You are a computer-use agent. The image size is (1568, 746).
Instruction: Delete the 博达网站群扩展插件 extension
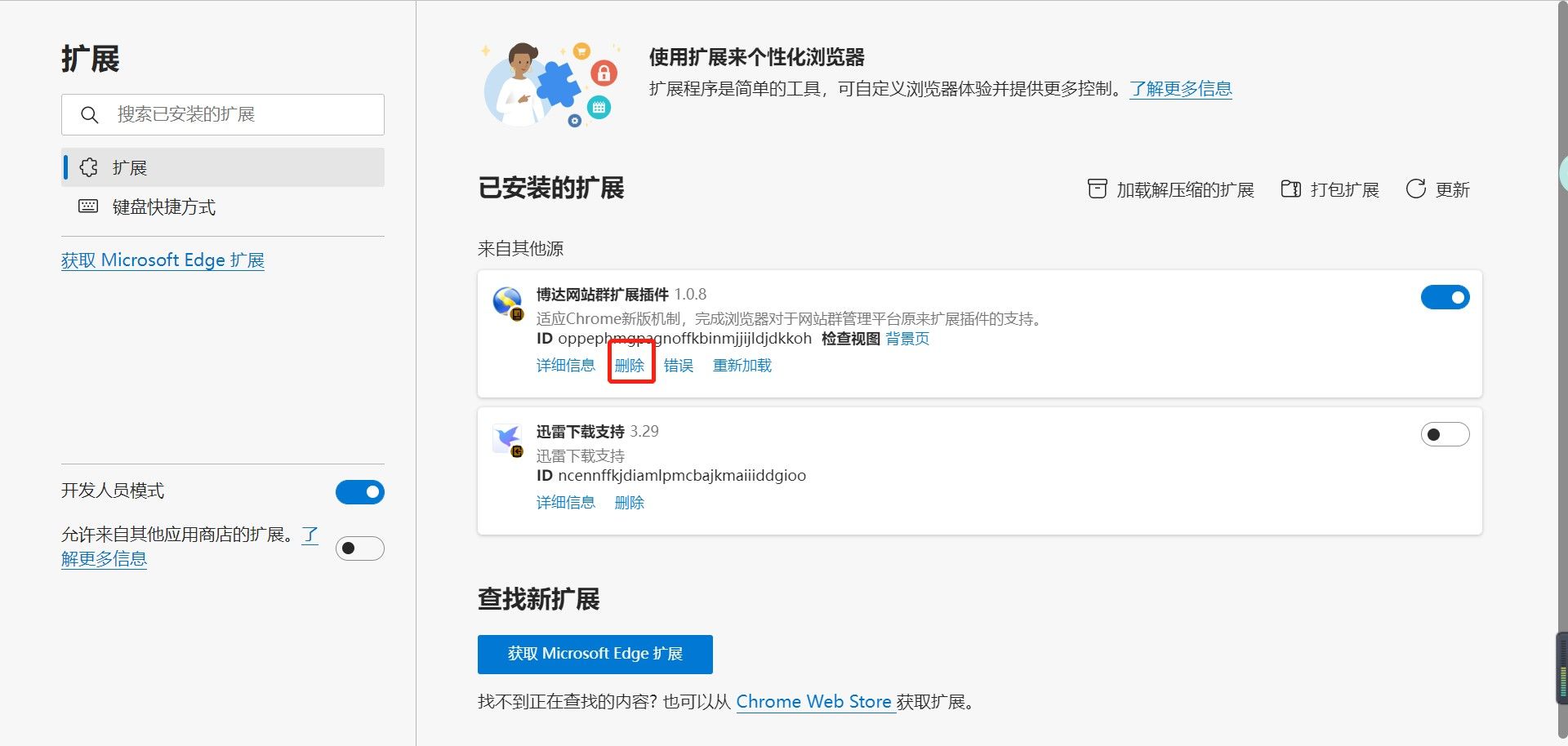(x=630, y=366)
